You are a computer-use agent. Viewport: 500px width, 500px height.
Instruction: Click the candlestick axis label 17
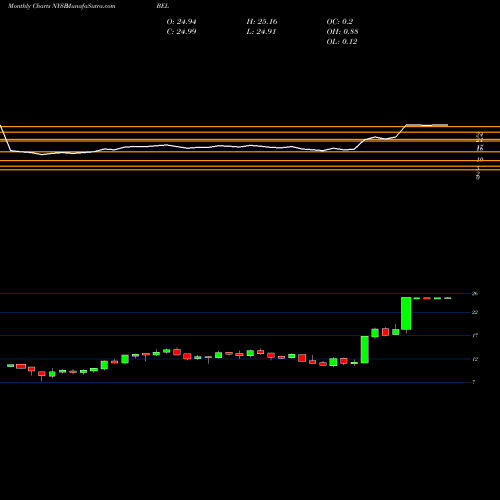pos(475,335)
